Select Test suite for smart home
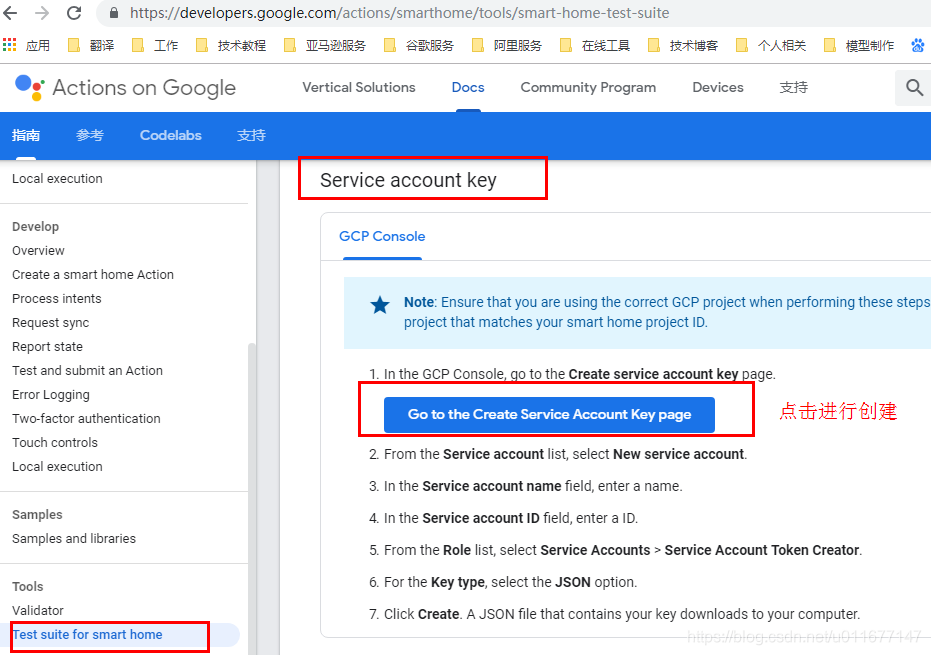The width and height of the screenshot is (931, 655). 87,635
